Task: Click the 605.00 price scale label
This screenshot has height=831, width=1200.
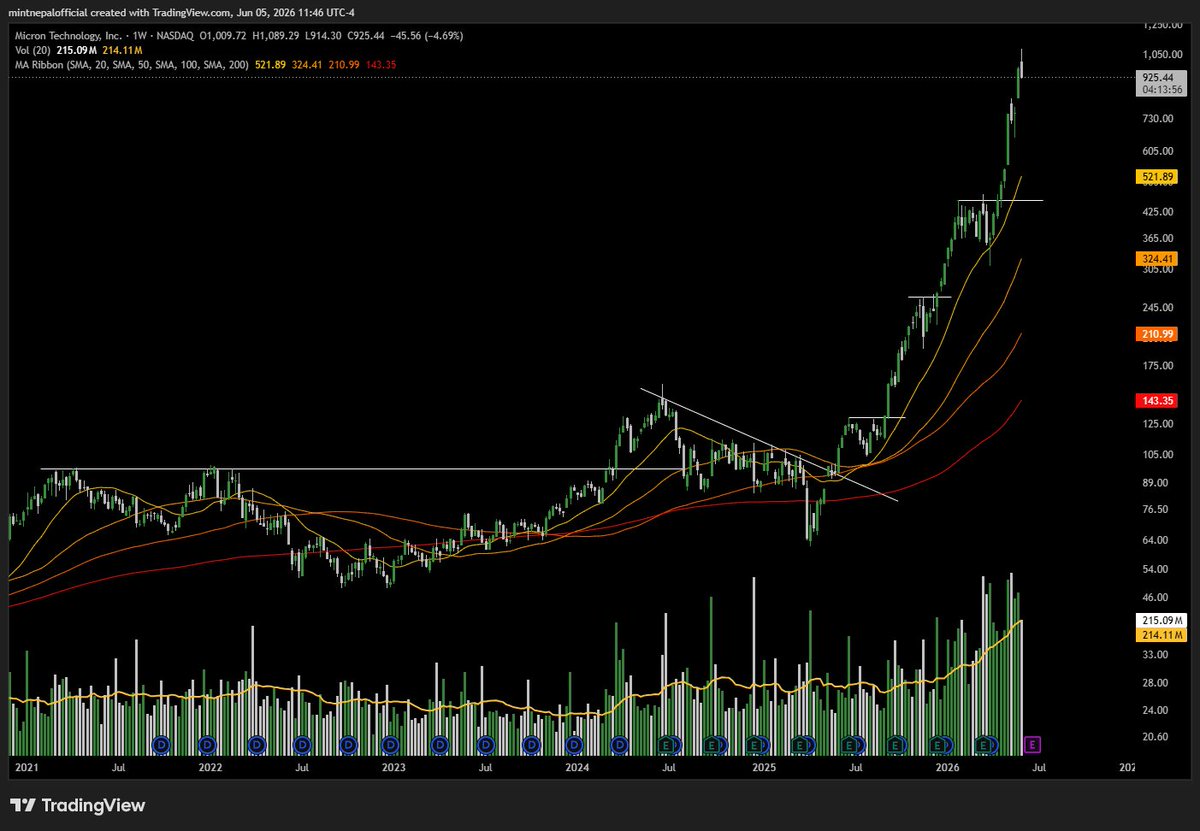Action: (x=1156, y=151)
